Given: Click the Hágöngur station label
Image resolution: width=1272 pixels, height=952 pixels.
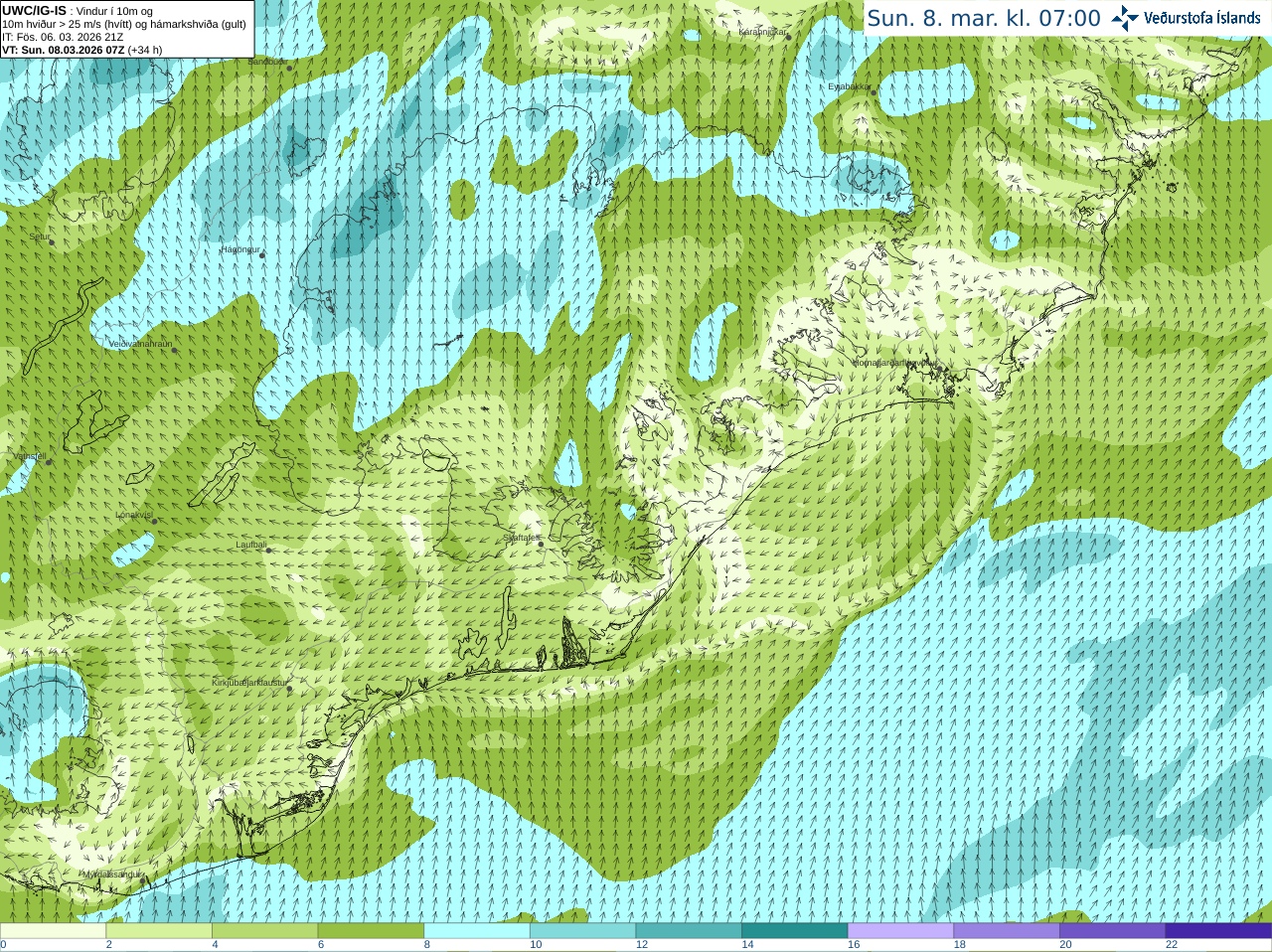Looking at the screenshot, I should 239,249.
